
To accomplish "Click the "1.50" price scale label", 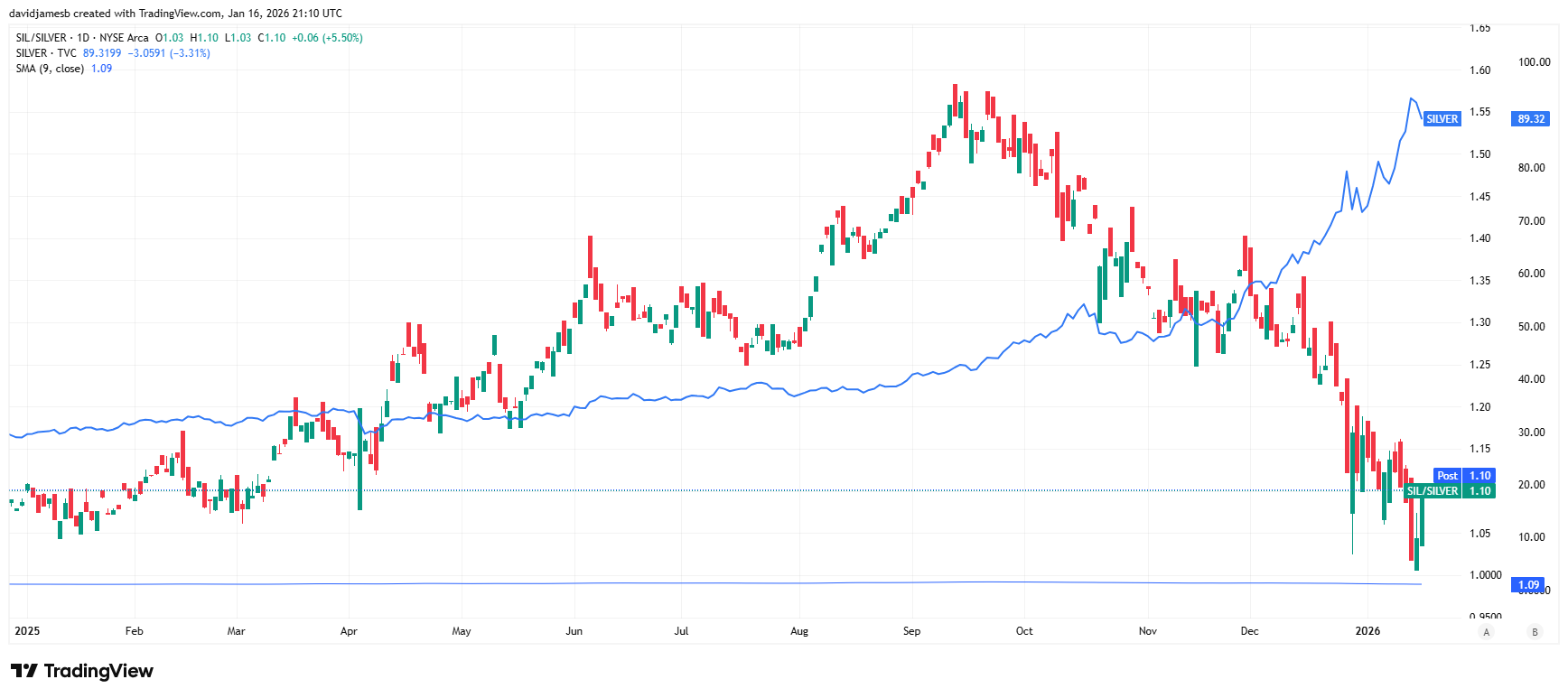I will (x=1479, y=154).
